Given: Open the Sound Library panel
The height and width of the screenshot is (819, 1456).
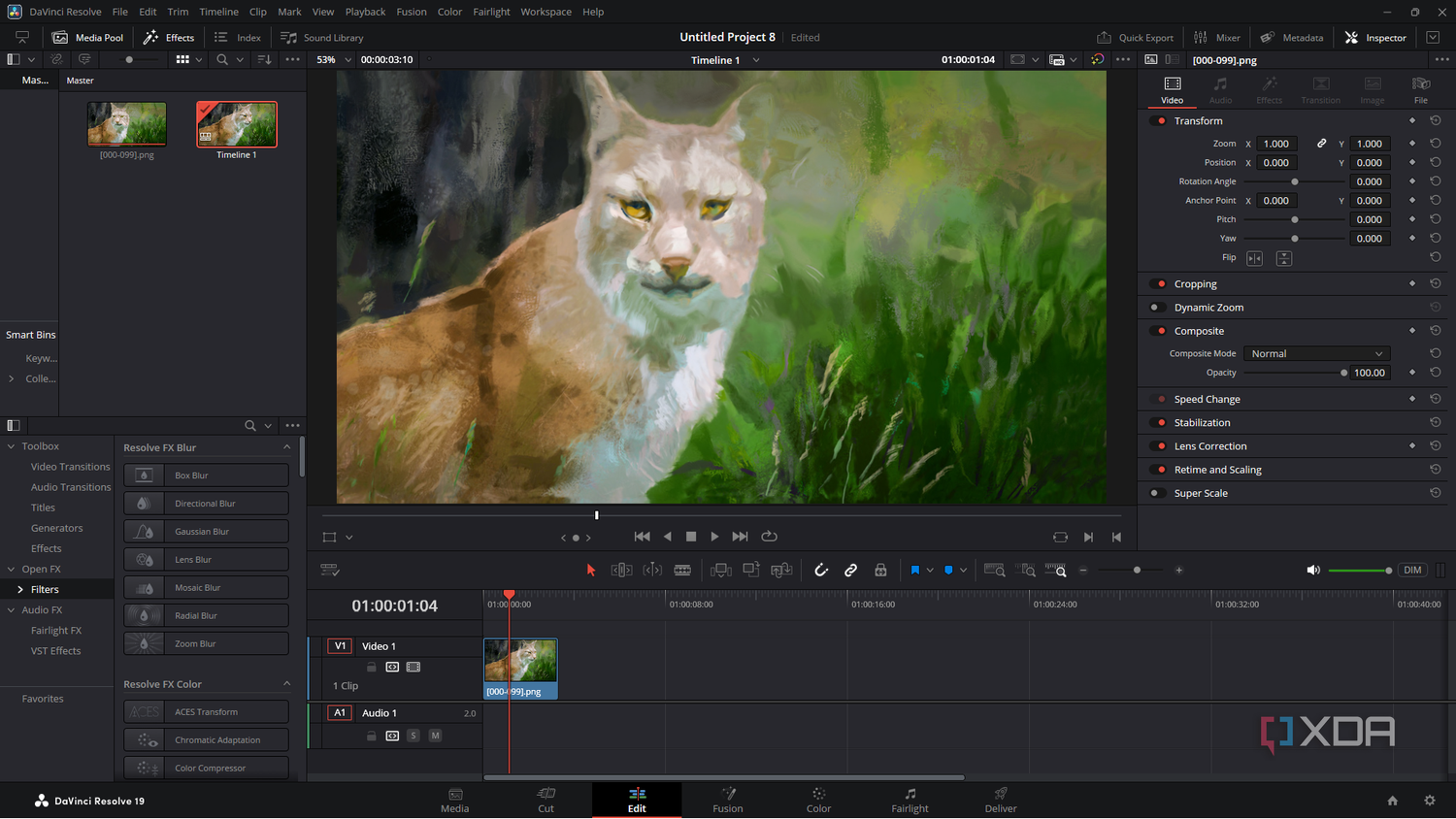Looking at the screenshot, I should click(x=322, y=38).
